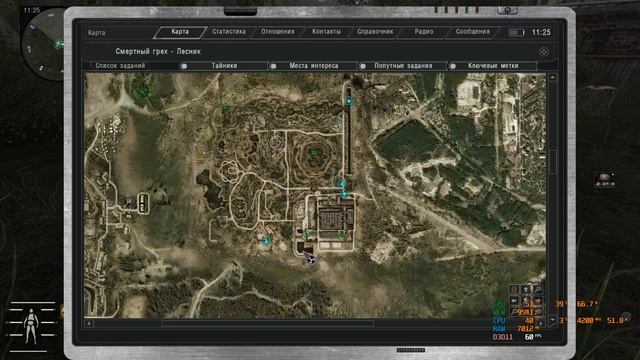Select the faint round marker left of the rail line
The image size is (640, 360).
pos(336,121)
